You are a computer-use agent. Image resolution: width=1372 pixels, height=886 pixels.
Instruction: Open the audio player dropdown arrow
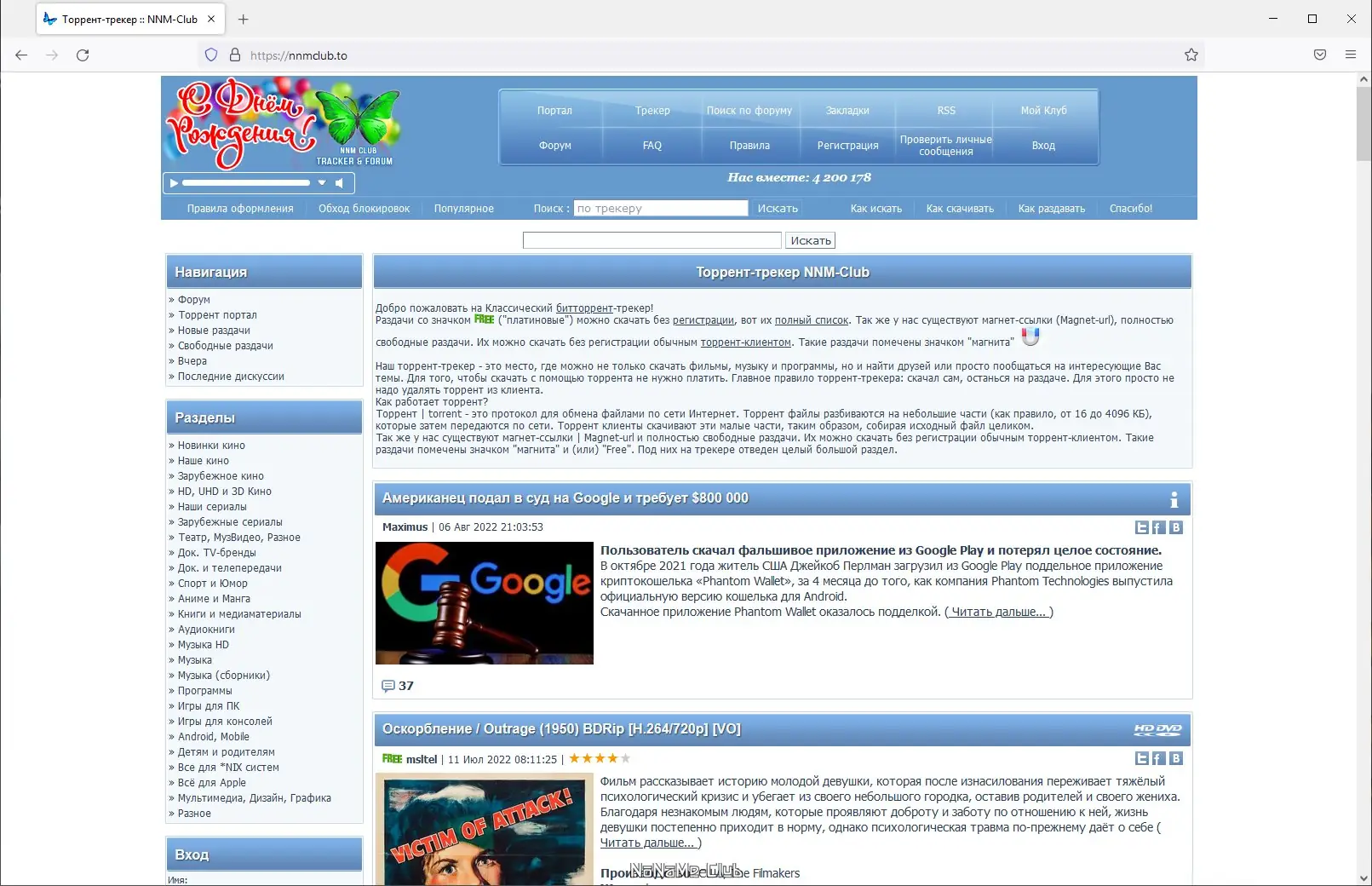pos(322,182)
